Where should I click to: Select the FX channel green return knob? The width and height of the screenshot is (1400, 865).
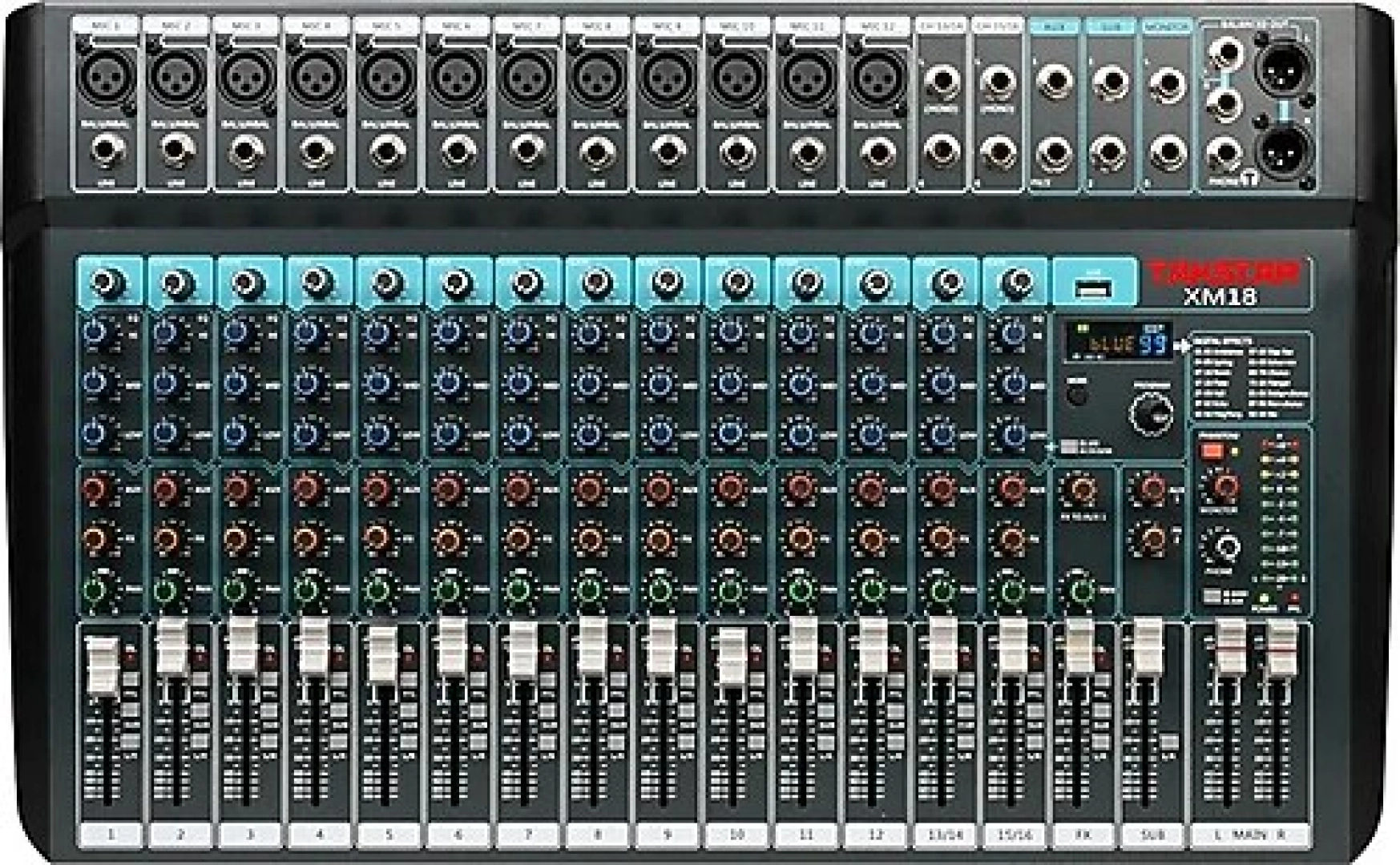coord(1081,590)
